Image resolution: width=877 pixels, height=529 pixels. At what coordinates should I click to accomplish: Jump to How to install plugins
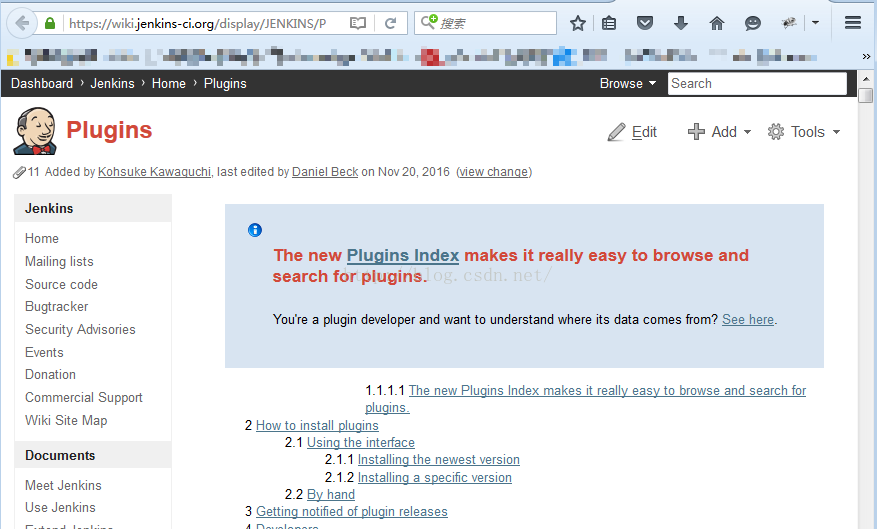click(317, 426)
